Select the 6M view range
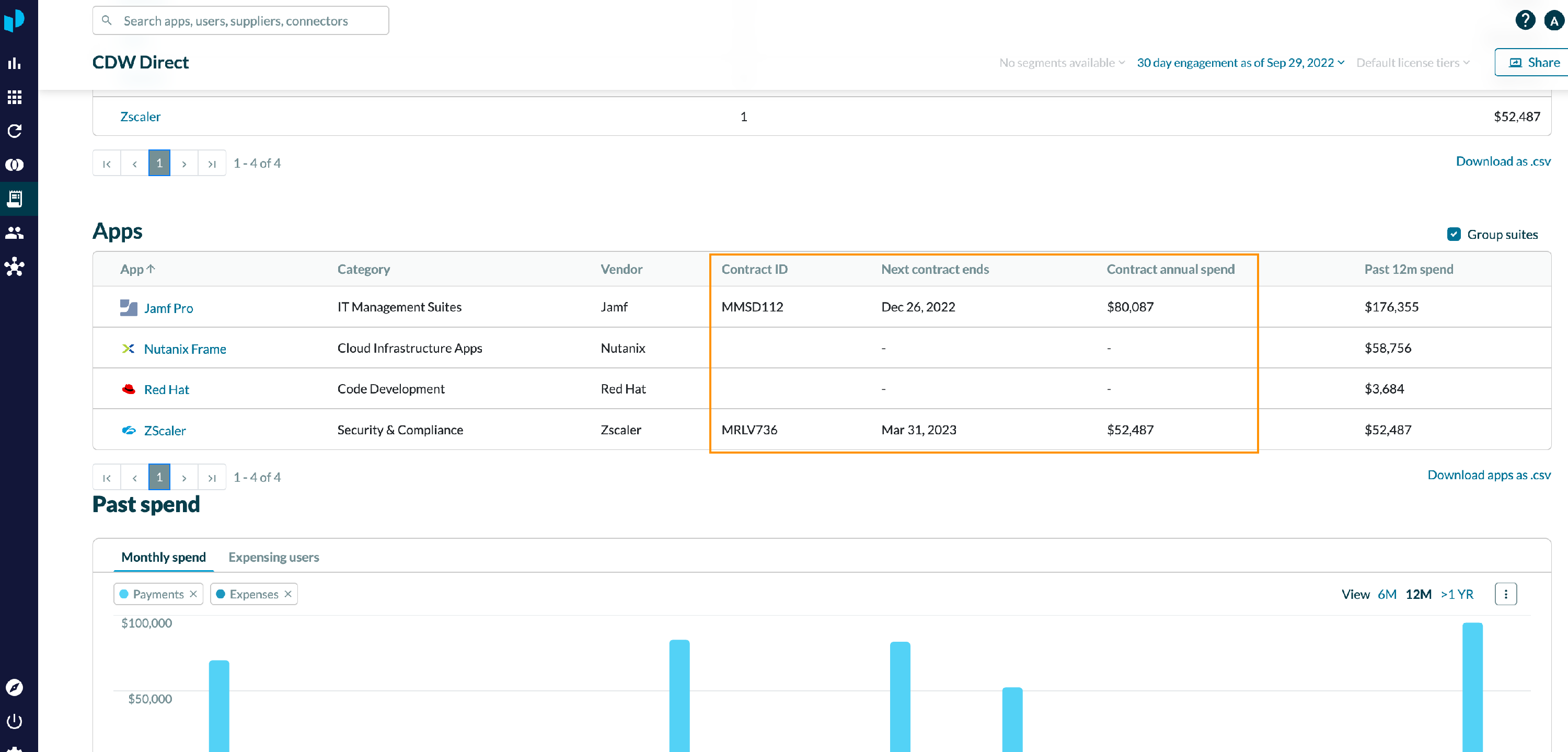The width and height of the screenshot is (1568, 752). [1387, 594]
